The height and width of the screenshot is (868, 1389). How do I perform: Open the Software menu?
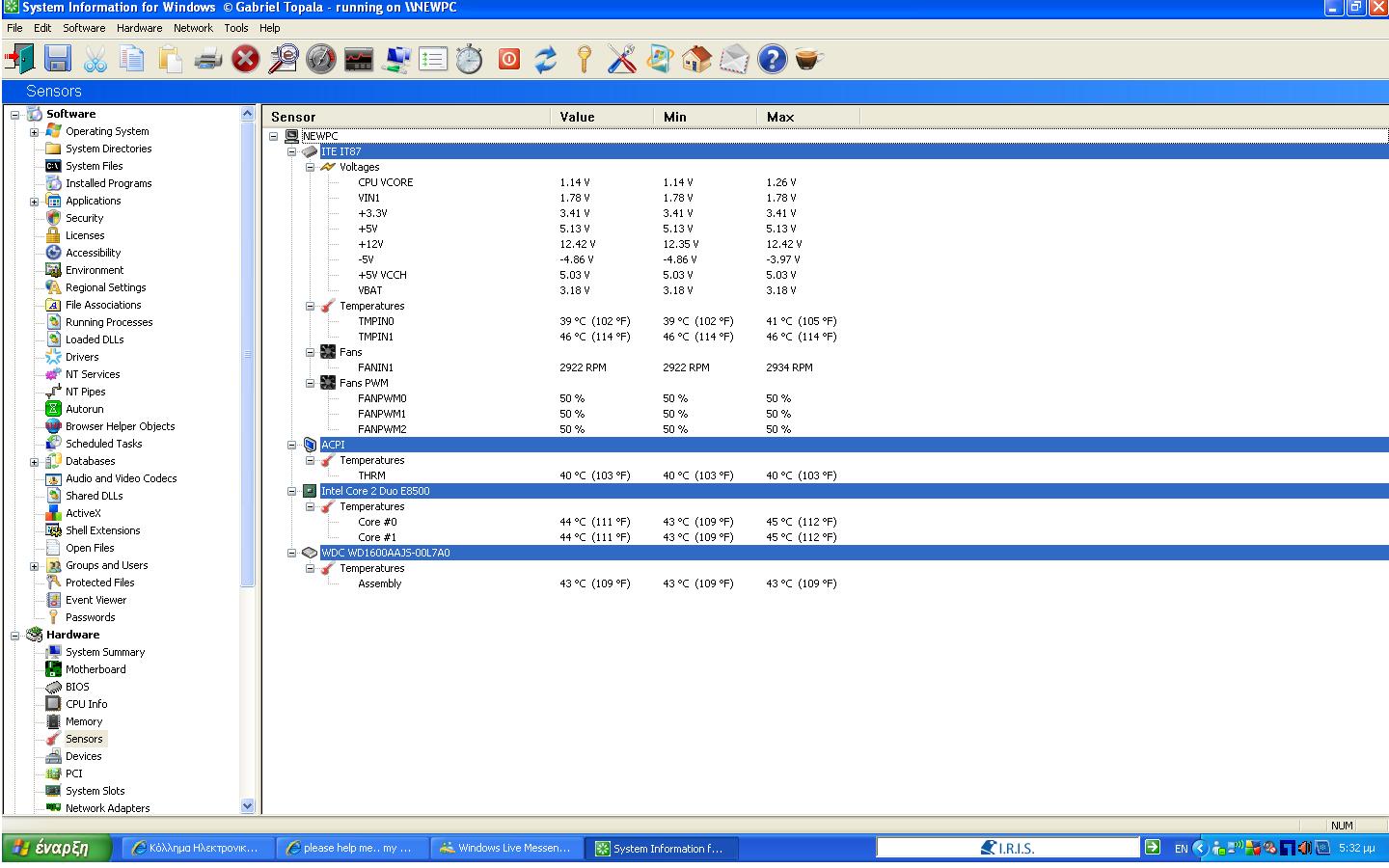coord(84,28)
